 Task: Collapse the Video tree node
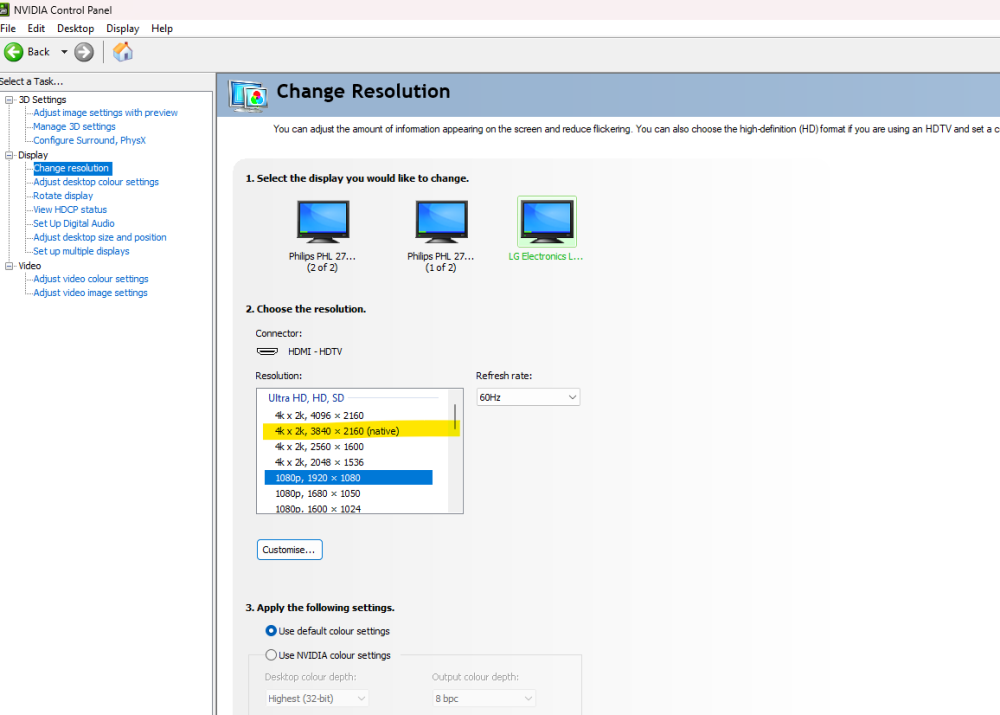pos(10,266)
